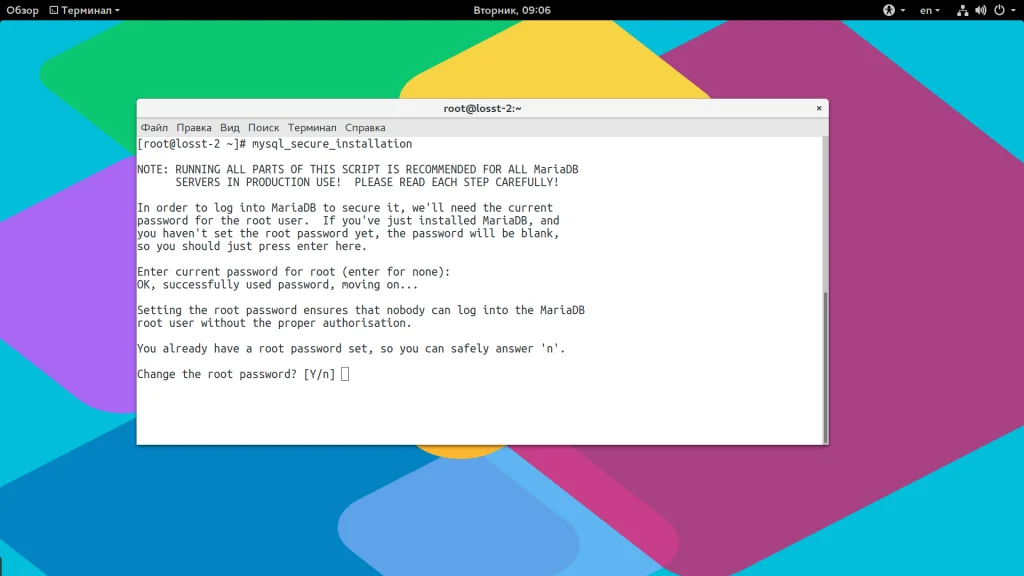Click the terminal vertical scrollbar
This screenshot has height=576, width=1024.
pos(825,367)
